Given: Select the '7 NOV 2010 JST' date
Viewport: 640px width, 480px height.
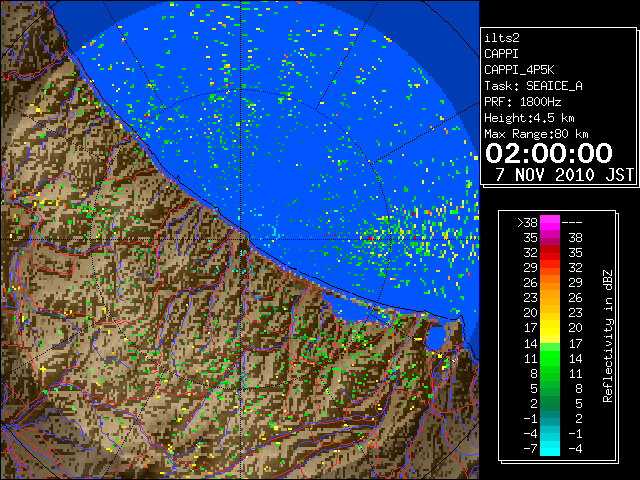Looking at the screenshot, I should [x=564, y=175].
